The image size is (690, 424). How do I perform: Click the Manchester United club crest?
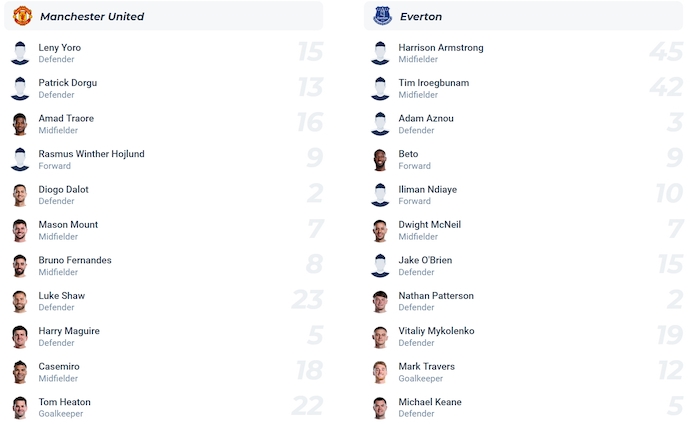(x=22, y=16)
